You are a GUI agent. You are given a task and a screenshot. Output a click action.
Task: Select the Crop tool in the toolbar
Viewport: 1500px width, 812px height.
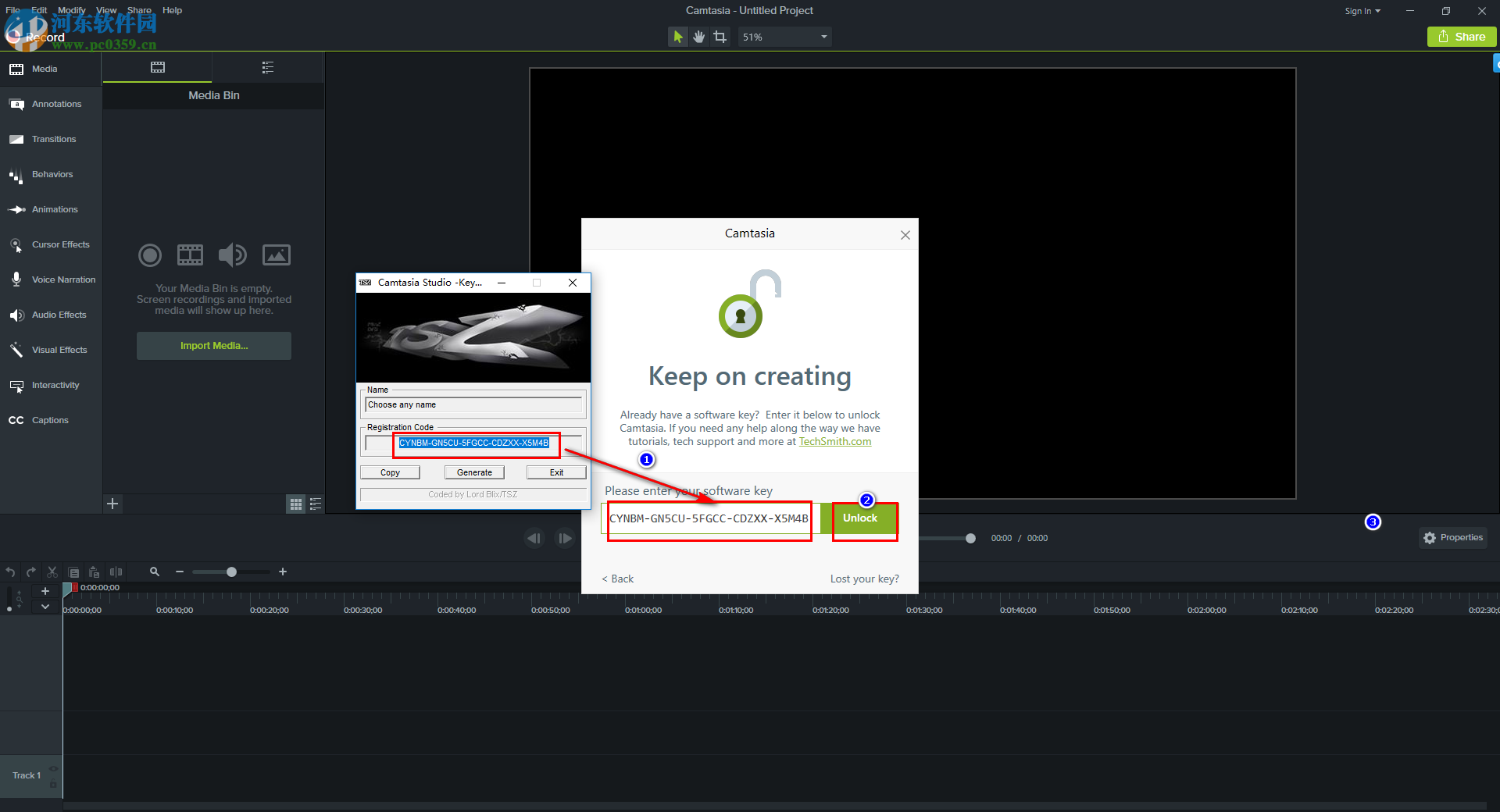720,36
